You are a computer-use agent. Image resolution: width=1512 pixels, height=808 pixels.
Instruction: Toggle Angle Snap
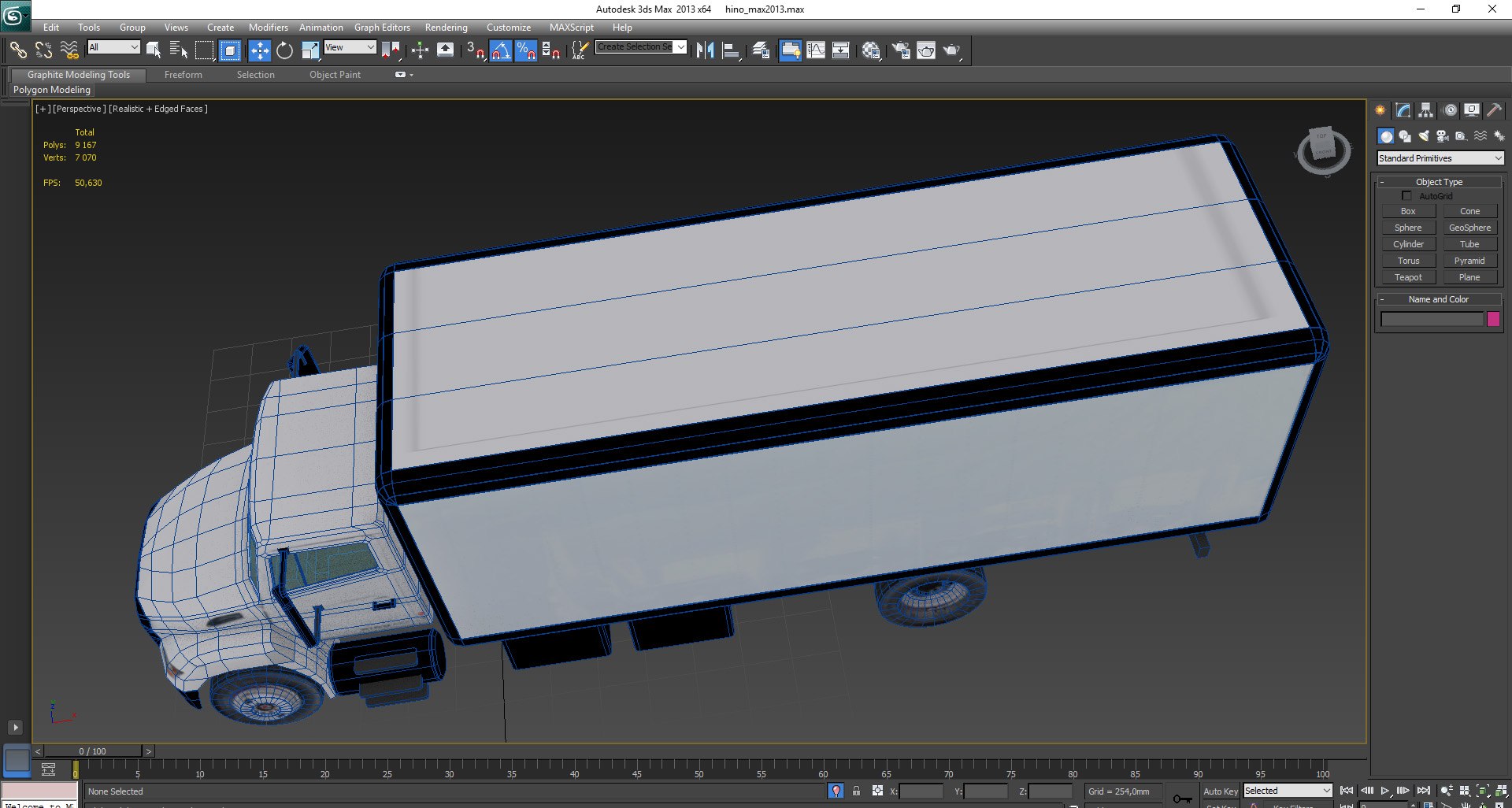501,50
